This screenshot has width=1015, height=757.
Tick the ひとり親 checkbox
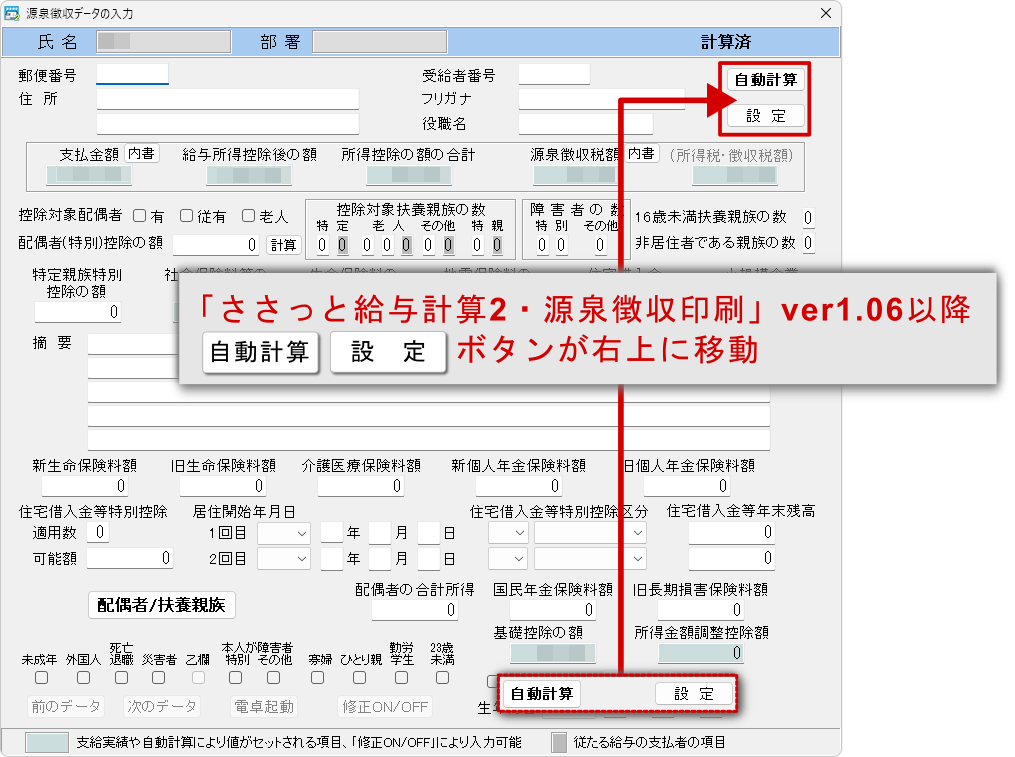pos(361,678)
